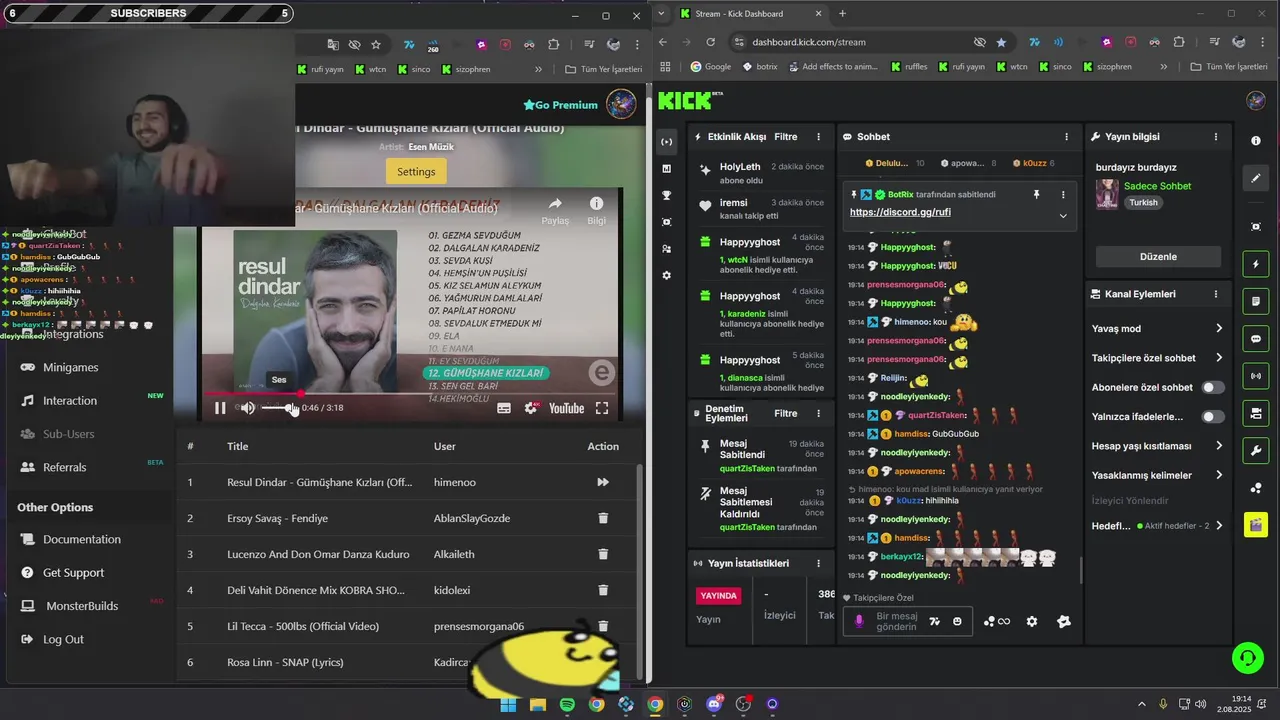Remove Lucenzo And Don Omar song from queue
The width and height of the screenshot is (1280, 720).
tap(603, 554)
